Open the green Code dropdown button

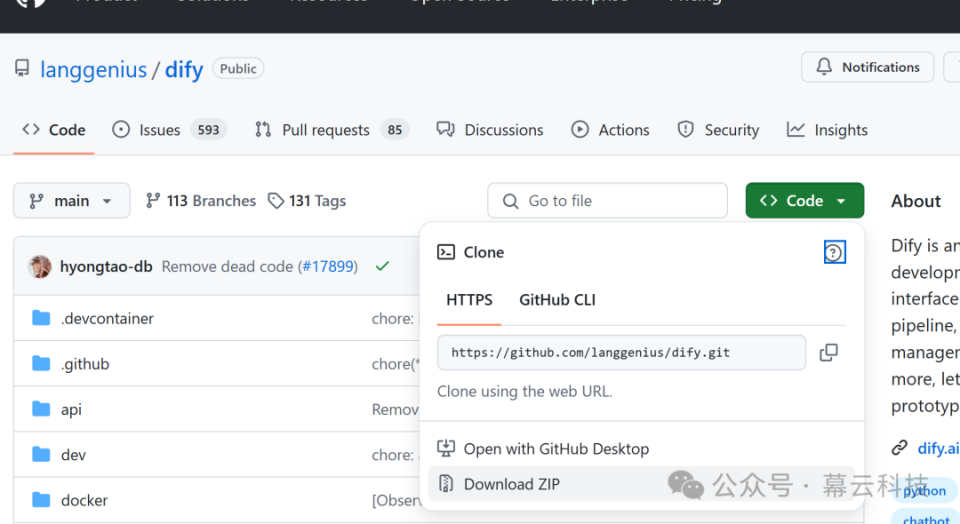(x=804, y=201)
